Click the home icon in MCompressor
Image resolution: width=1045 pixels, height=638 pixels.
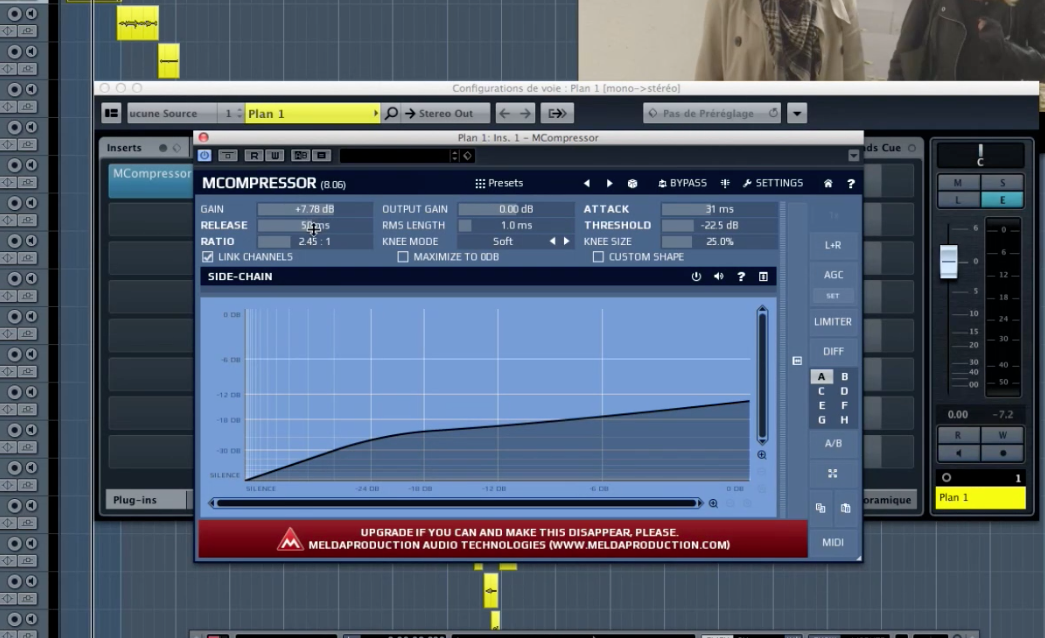[828, 183]
